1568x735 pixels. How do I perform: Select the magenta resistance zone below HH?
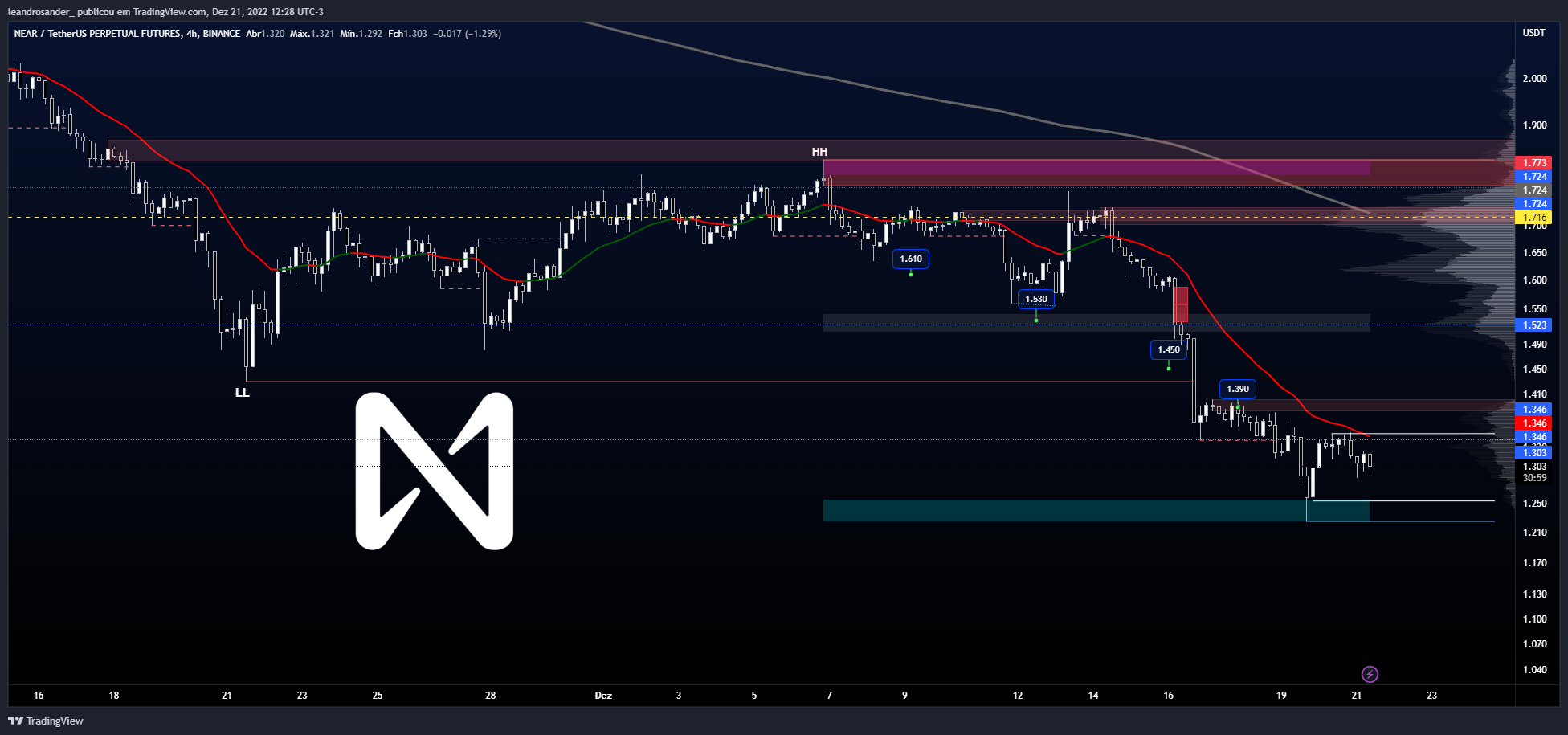[1096, 167]
